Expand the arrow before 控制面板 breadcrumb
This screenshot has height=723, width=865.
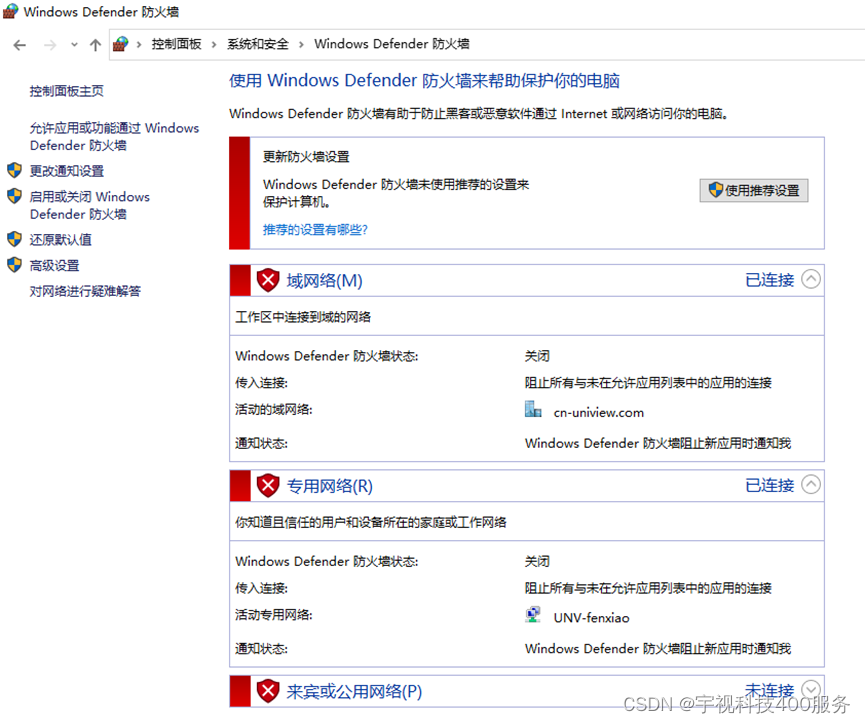[139, 45]
